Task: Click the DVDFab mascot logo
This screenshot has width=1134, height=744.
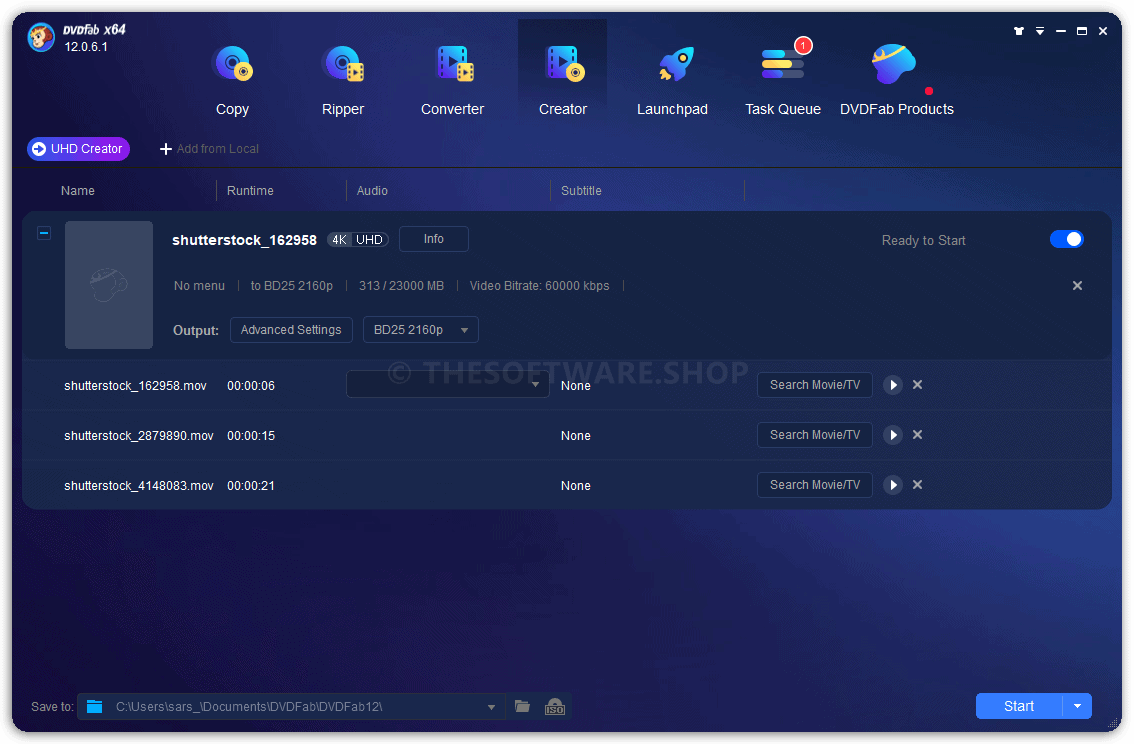Action: coord(41,38)
